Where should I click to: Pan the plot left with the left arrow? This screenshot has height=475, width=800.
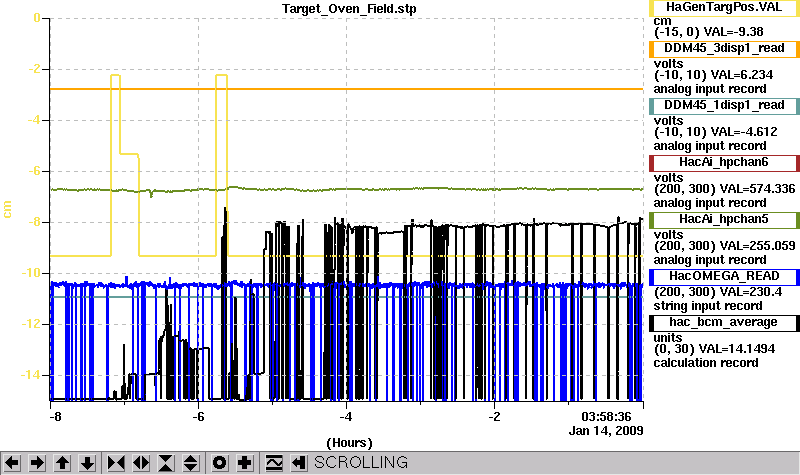[12, 463]
